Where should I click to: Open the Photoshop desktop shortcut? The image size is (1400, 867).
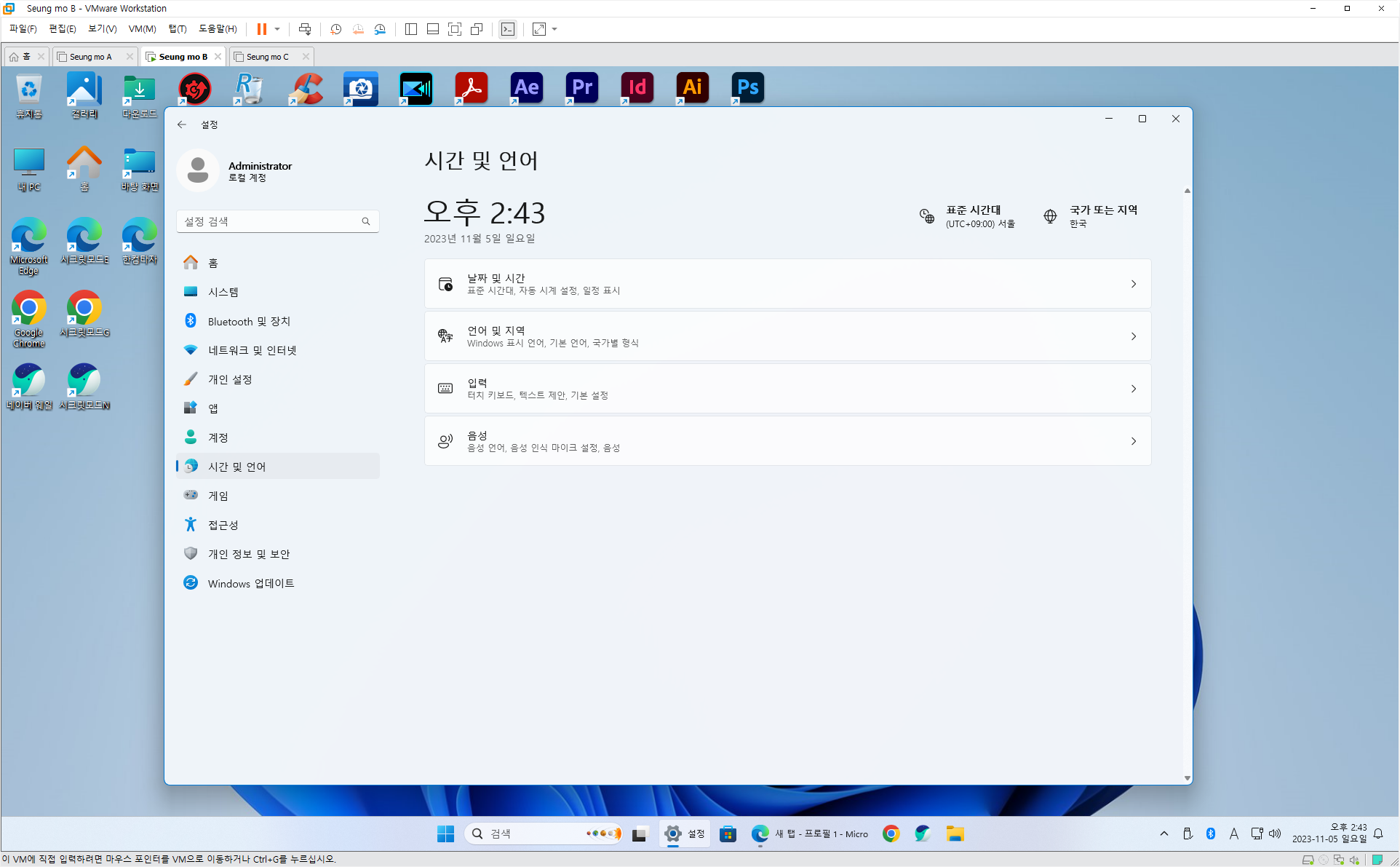(747, 88)
